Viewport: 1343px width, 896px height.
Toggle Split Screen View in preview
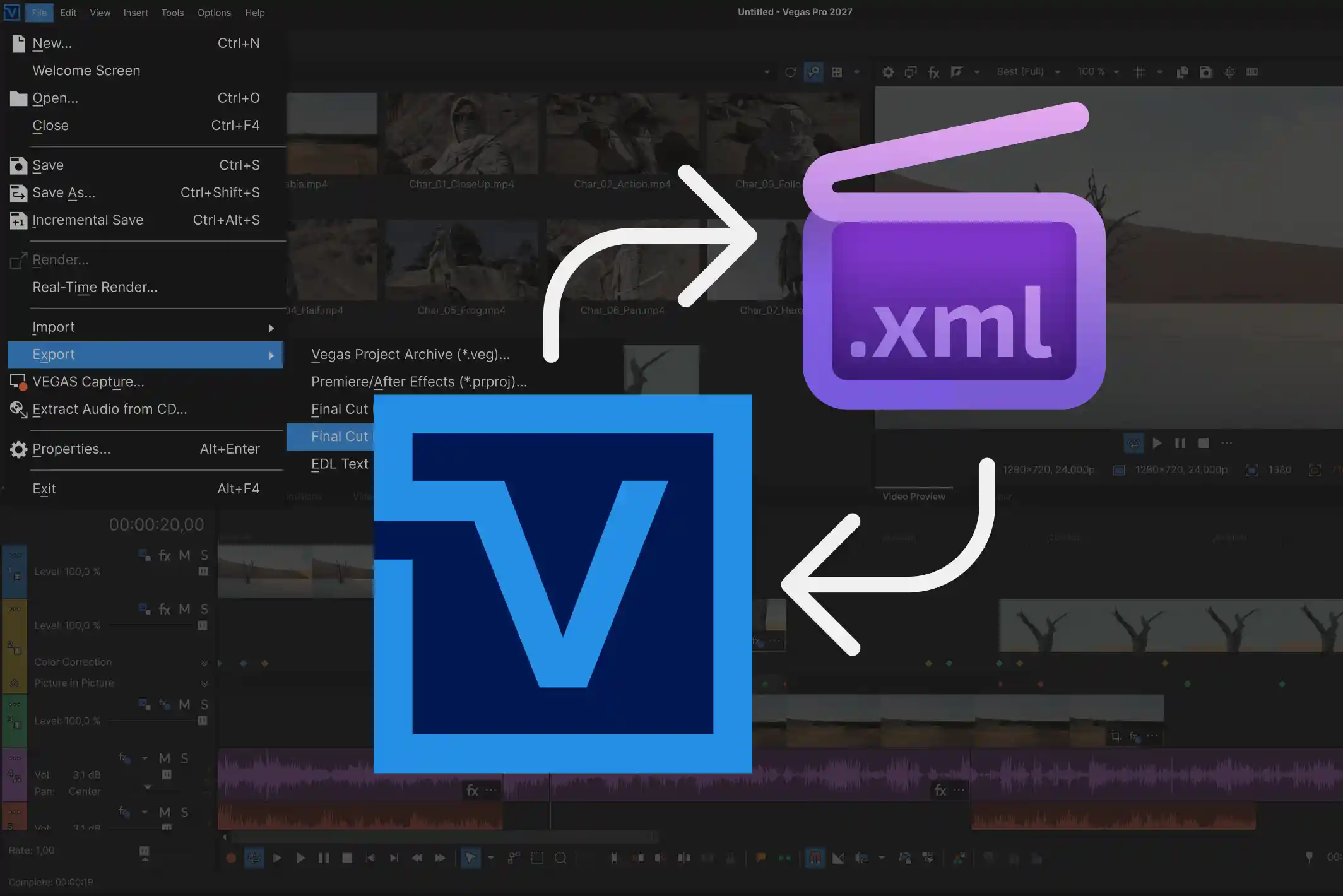[957, 72]
